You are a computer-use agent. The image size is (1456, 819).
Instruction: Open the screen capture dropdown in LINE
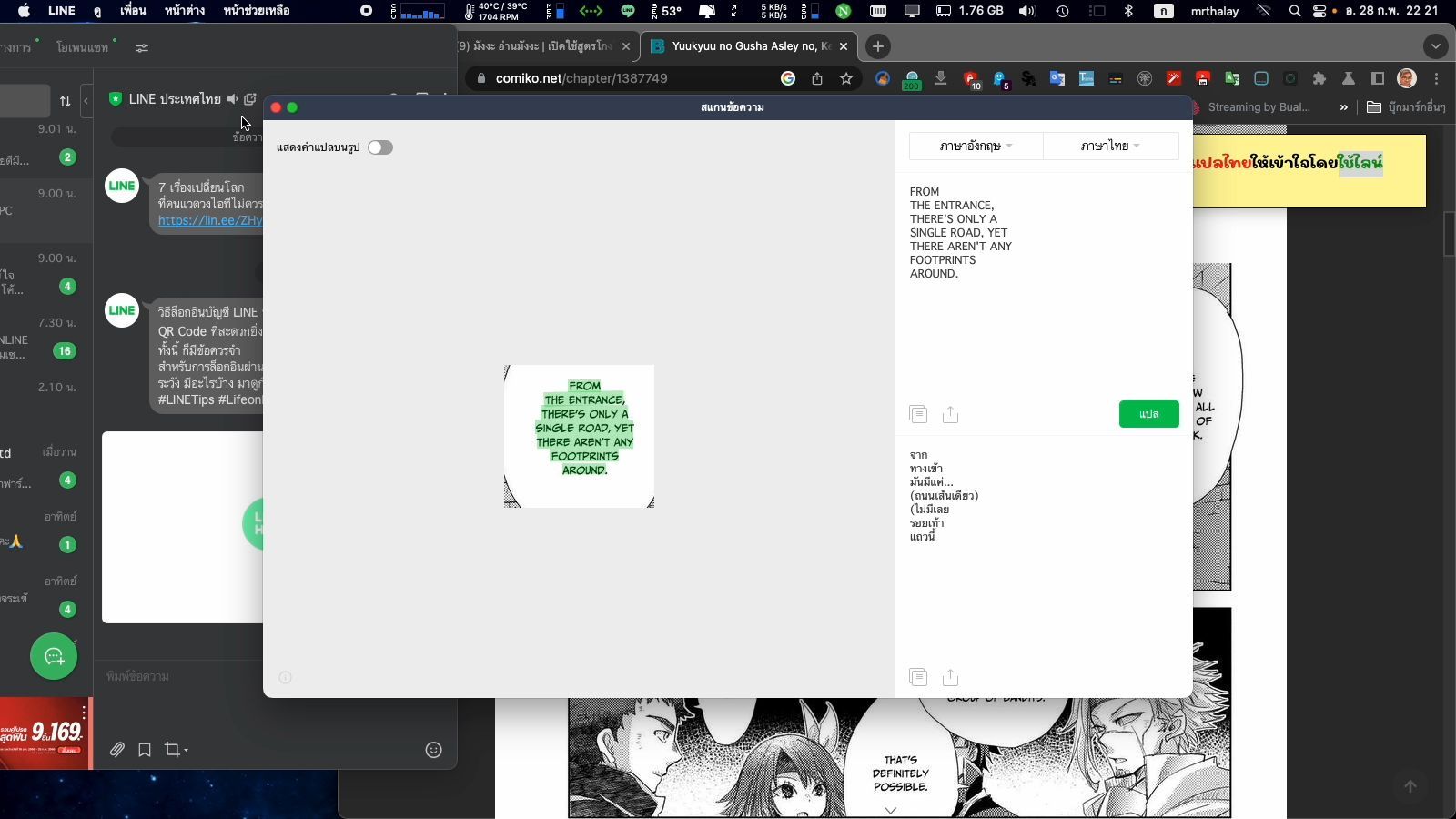click(x=177, y=750)
